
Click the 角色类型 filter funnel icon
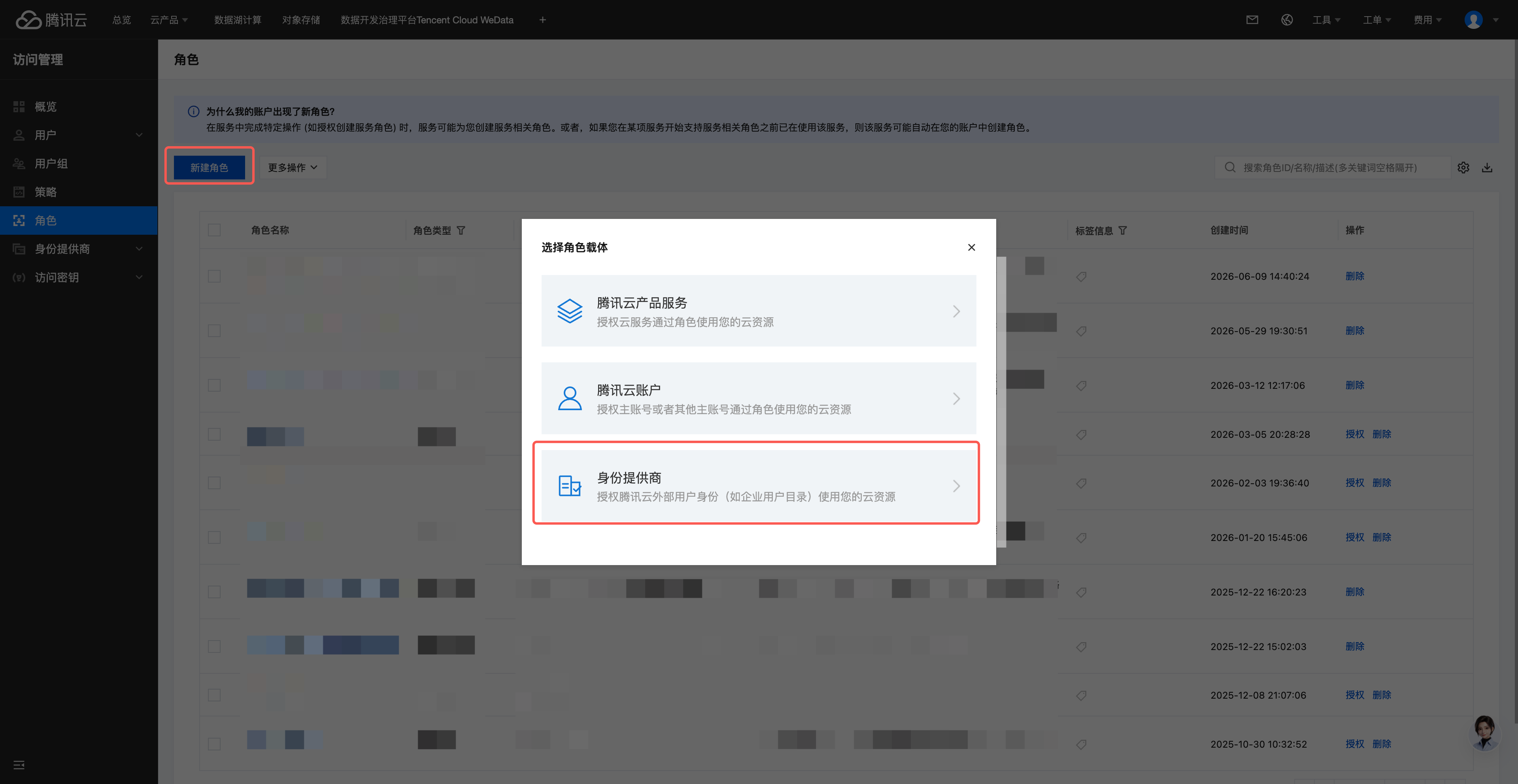pos(461,230)
